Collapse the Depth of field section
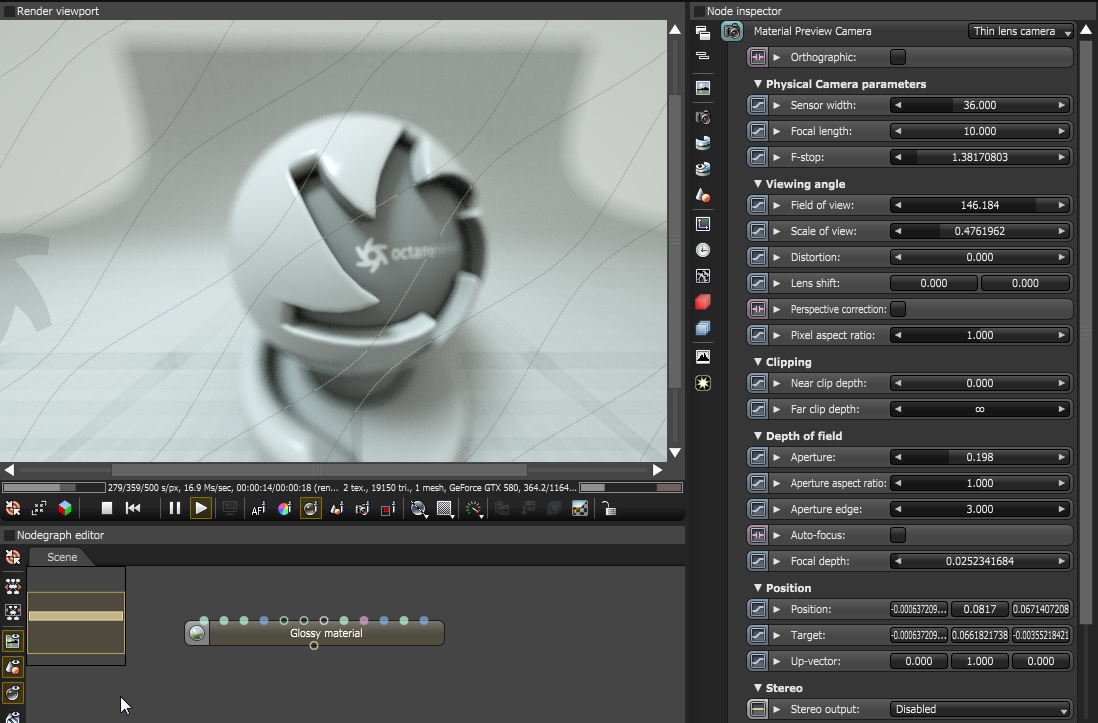This screenshot has width=1098, height=723. pyautogui.click(x=758, y=436)
